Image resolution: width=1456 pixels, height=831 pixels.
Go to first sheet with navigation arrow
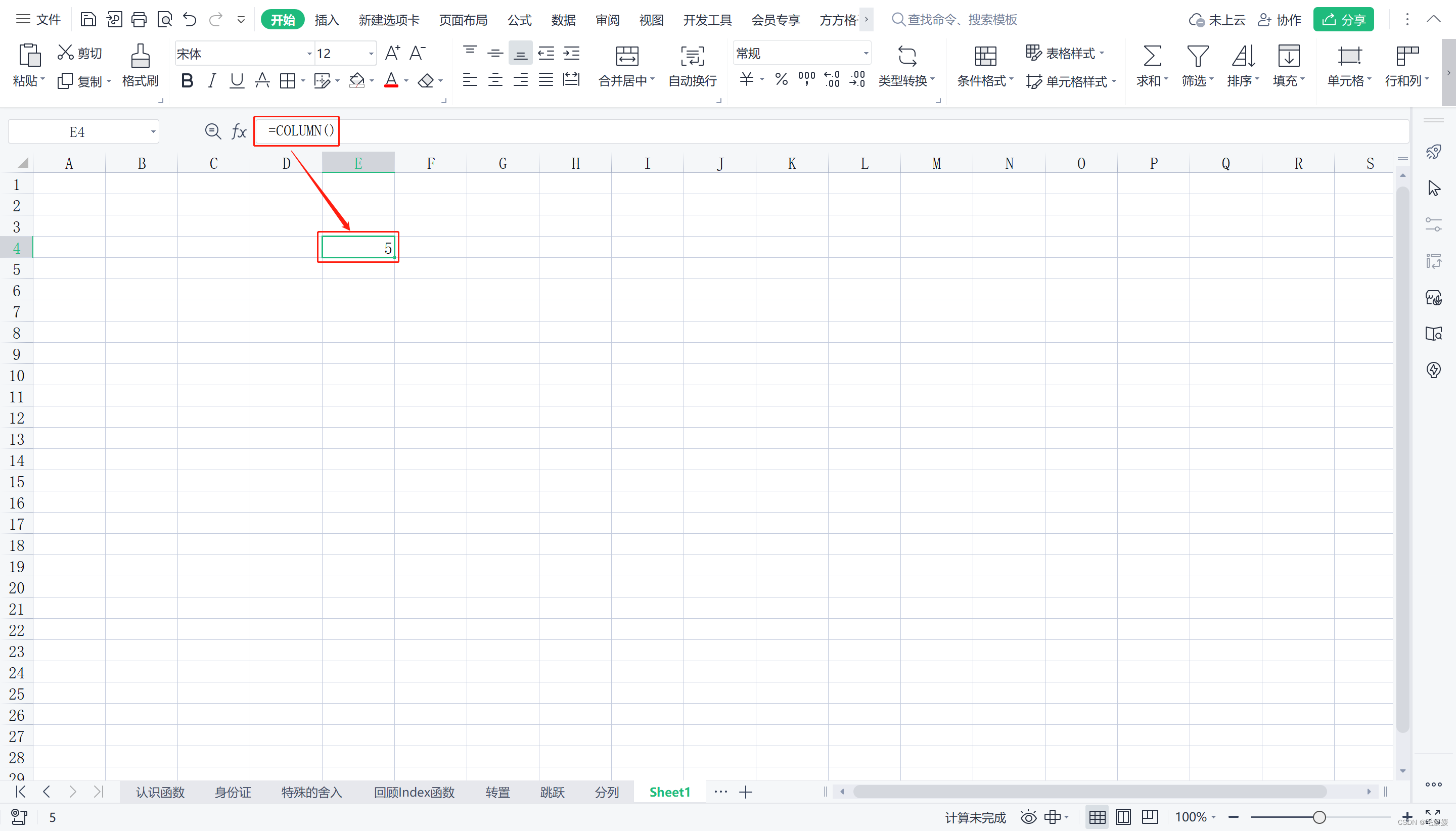pyautogui.click(x=21, y=792)
